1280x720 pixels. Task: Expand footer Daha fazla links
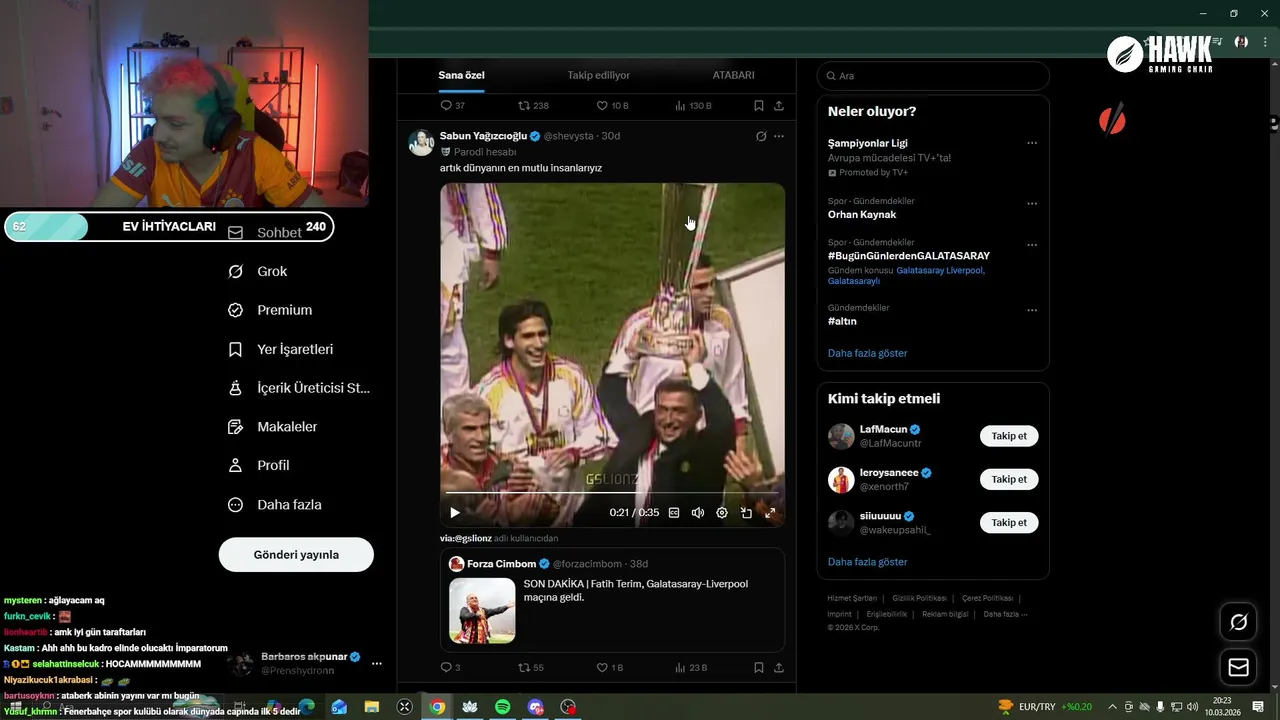pos(1005,614)
